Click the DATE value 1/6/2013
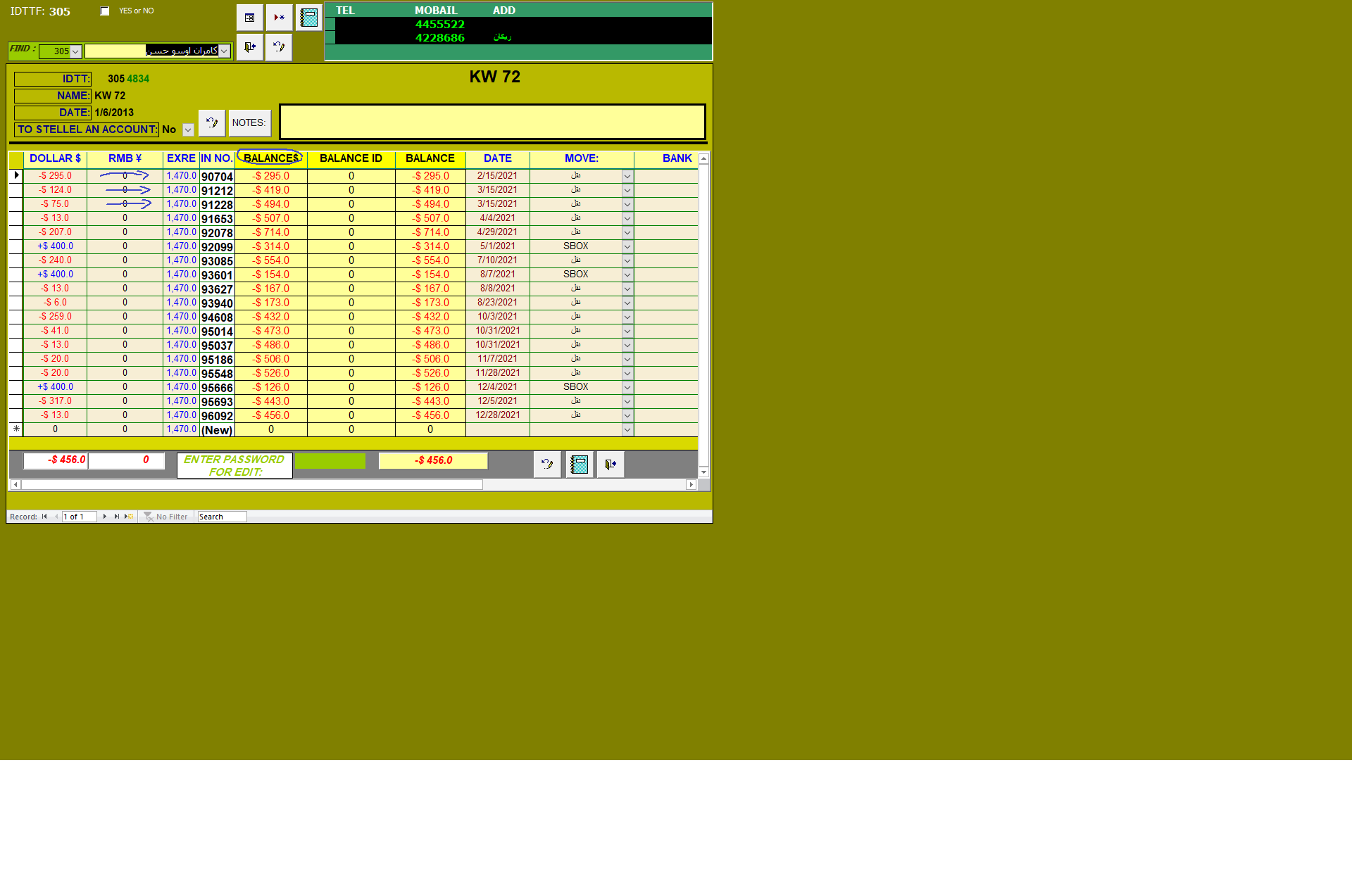 [114, 113]
